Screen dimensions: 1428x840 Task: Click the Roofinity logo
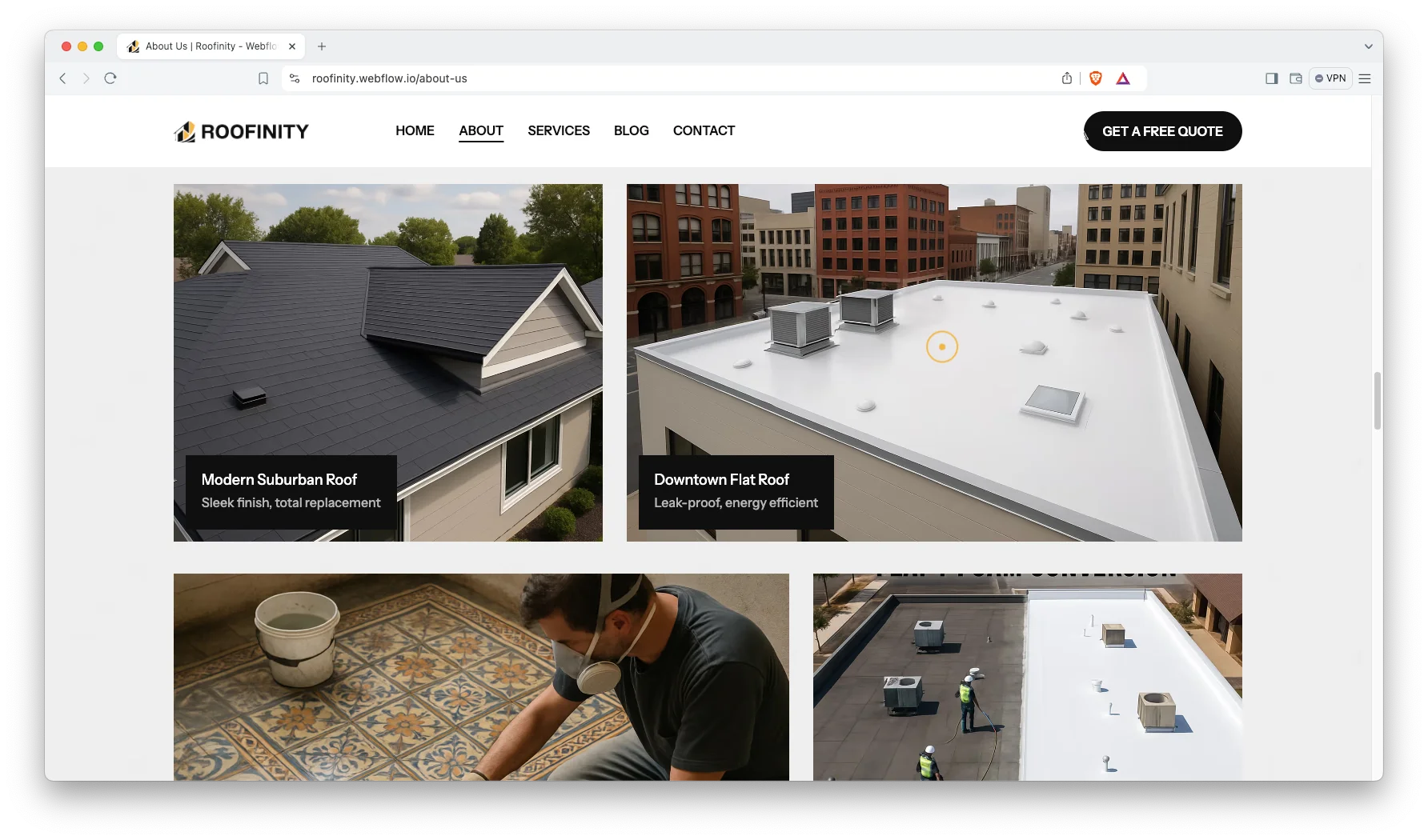pos(241,131)
